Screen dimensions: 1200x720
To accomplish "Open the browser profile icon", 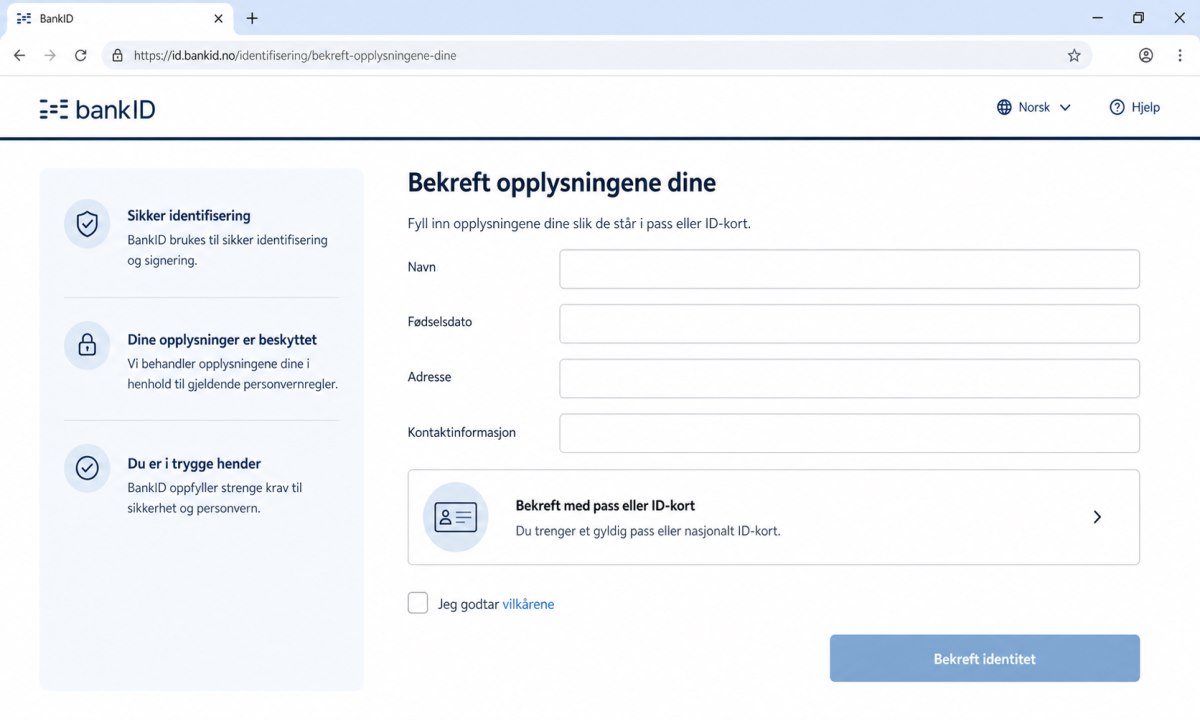I will 1146,55.
